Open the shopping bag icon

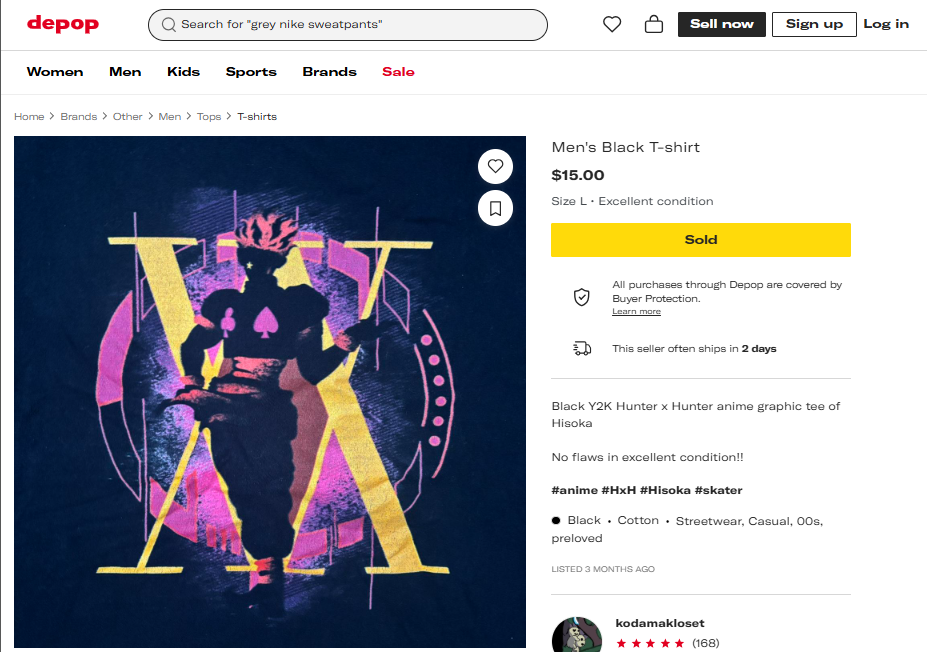[x=654, y=24]
